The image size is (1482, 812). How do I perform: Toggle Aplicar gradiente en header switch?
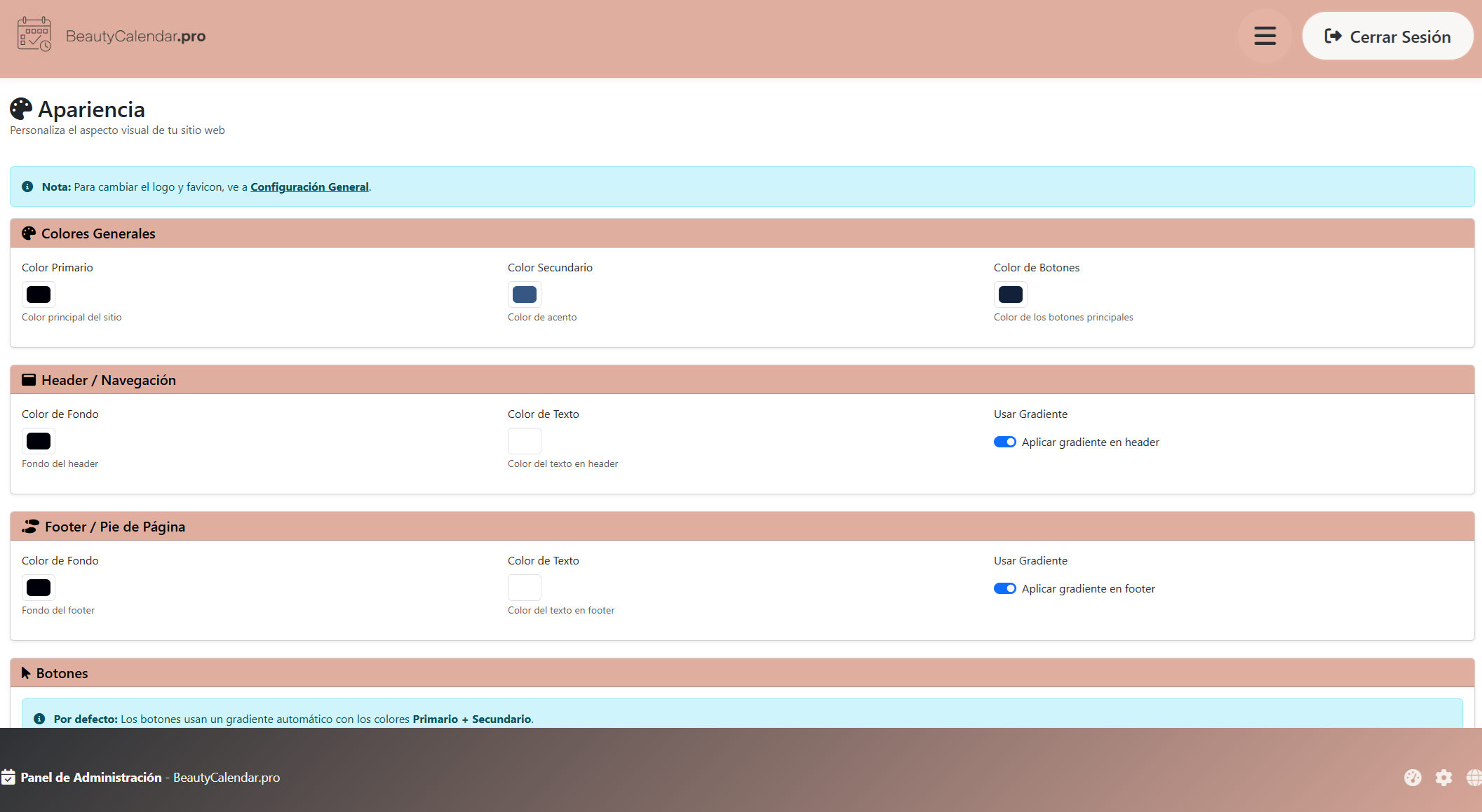pos(1004,442)
